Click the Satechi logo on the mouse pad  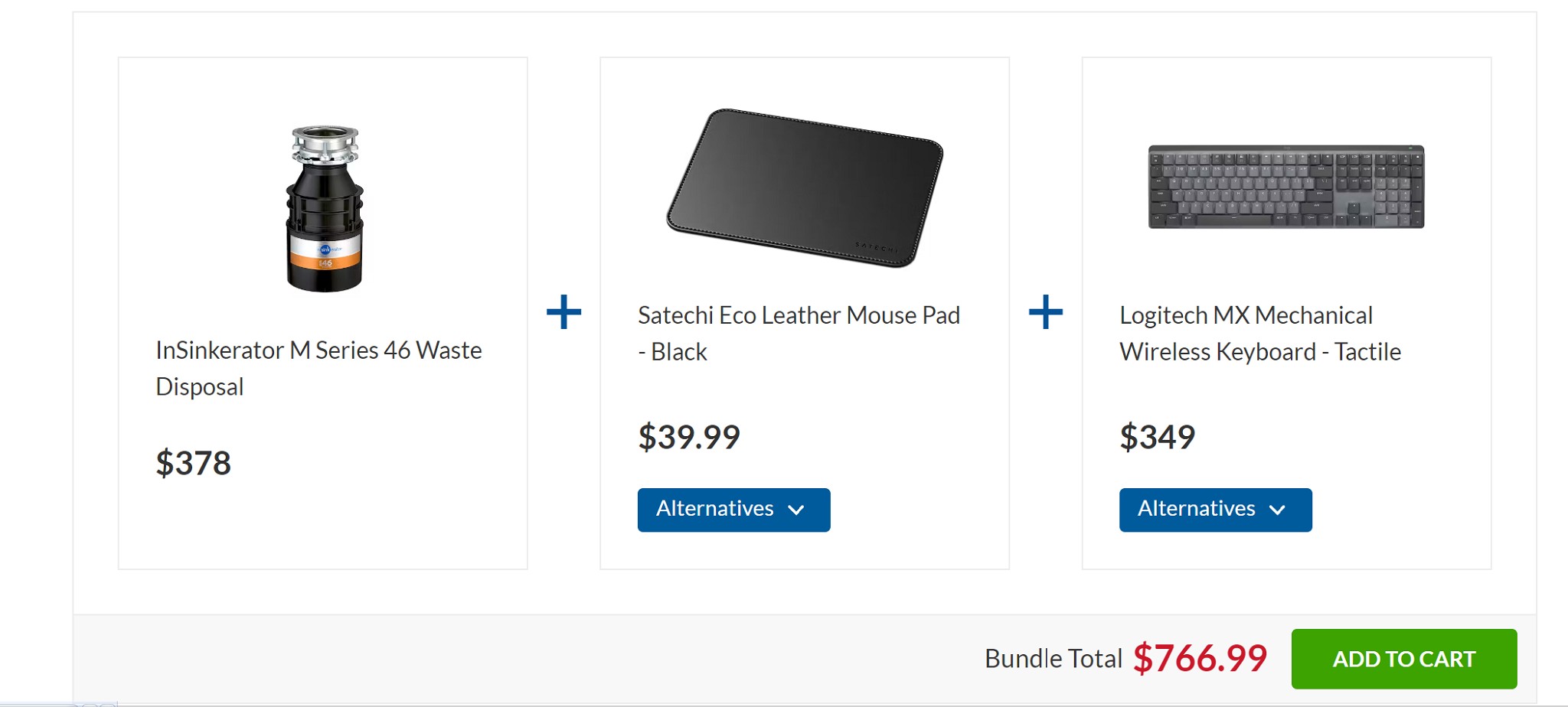pyautogui.click(x=876, y=246)
